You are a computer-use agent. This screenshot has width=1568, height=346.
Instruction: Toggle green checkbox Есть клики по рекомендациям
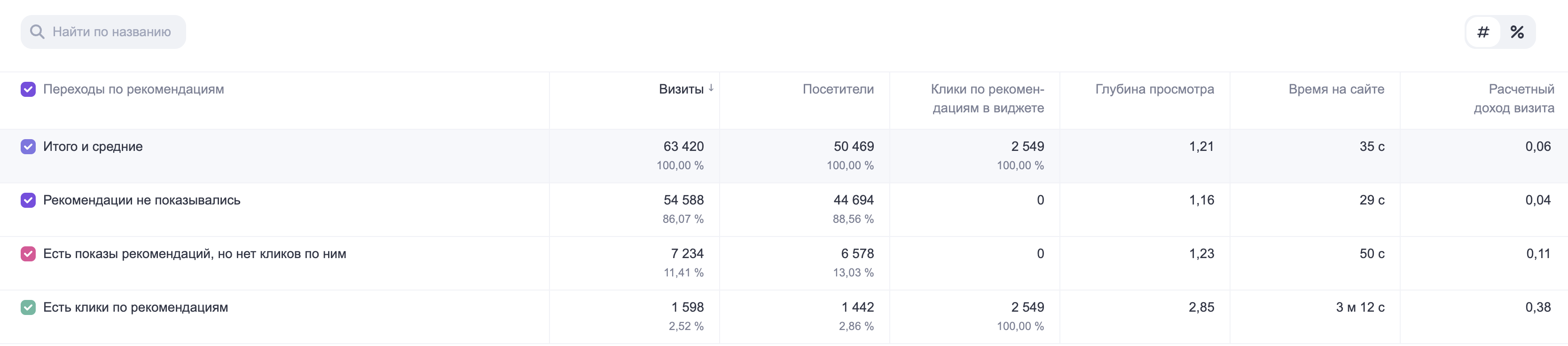pos(28,307)
